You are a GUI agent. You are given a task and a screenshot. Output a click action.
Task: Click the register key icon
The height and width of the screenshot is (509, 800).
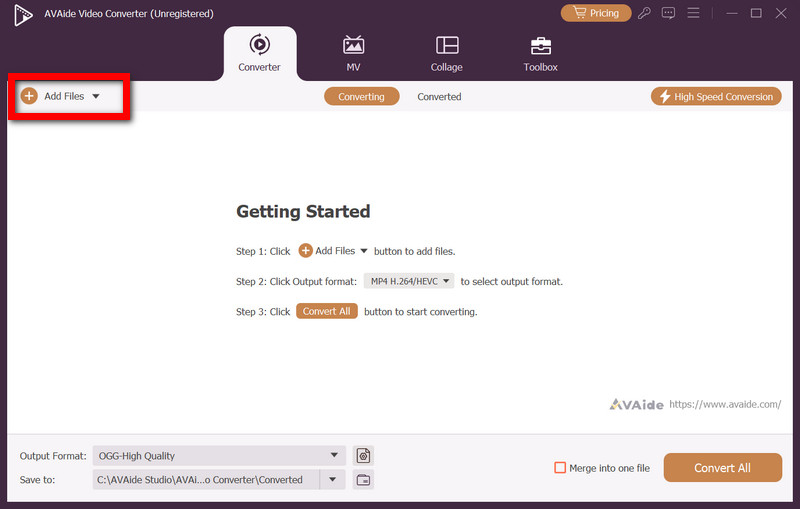646,13
